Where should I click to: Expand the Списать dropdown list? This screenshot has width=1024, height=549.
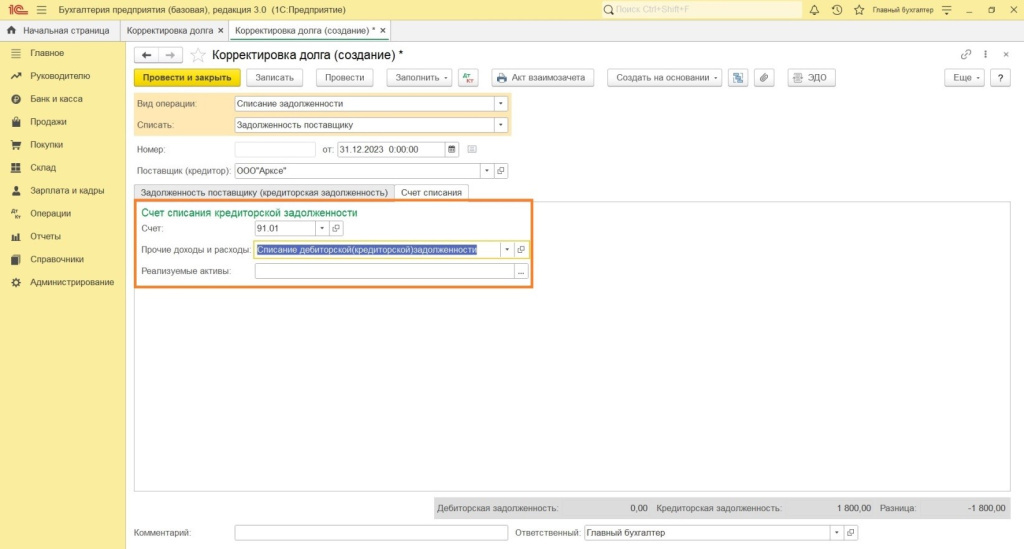501,125
